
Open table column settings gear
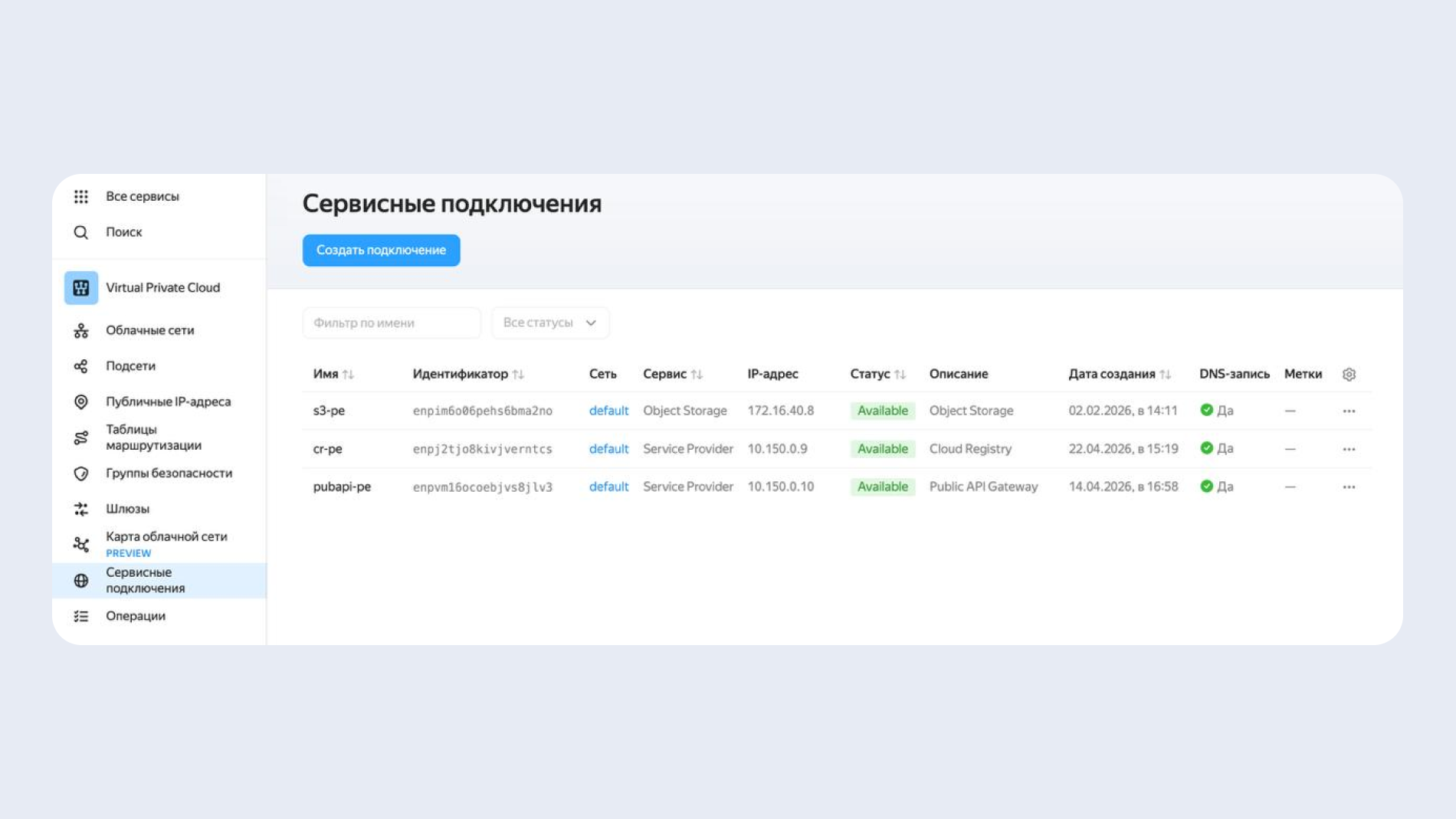pos(1349,375)
